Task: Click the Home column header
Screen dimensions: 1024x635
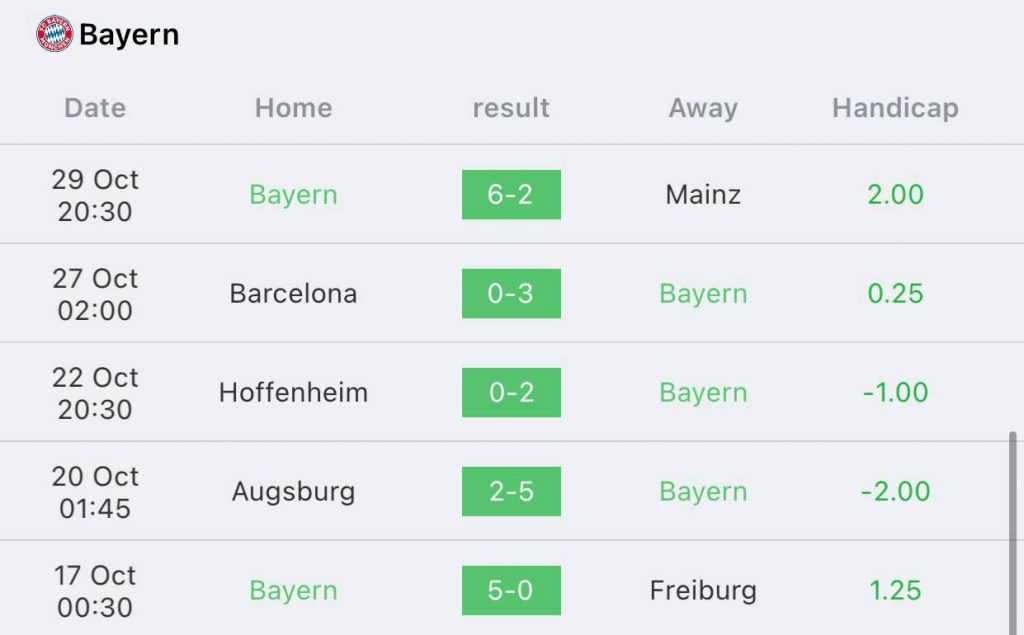Action: coord(293,108)
